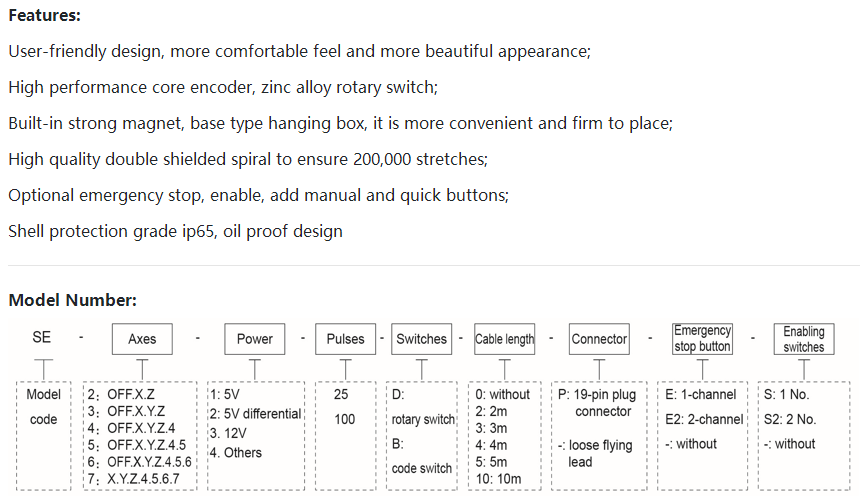Click the "SE" model prefix label
The height and width of the screenshot is (496, 860).
tap(42, 339)
